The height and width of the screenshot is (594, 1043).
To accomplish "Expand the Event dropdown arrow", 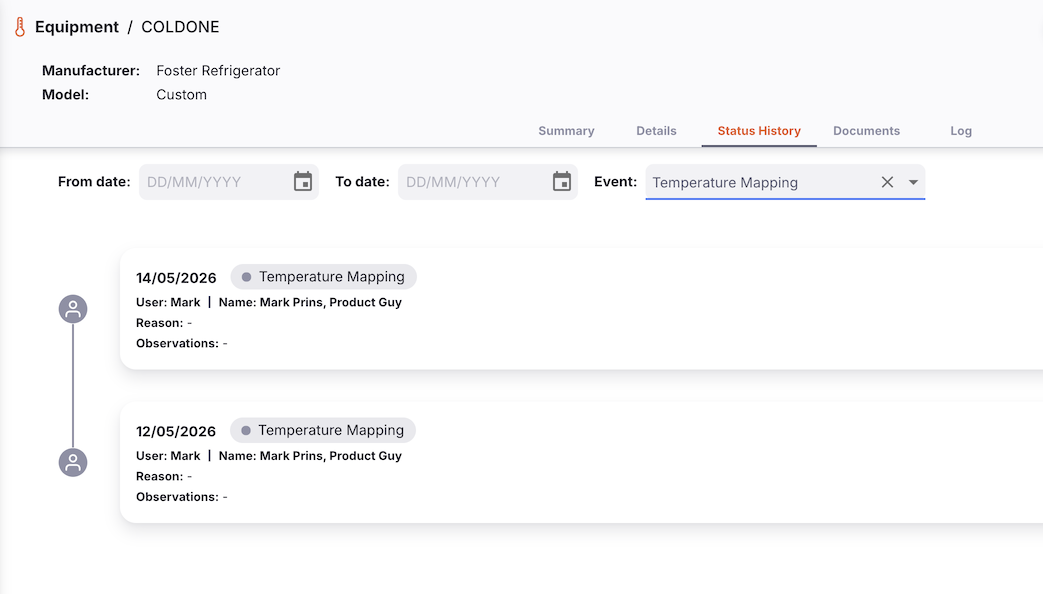I will [x=913, y=182].
